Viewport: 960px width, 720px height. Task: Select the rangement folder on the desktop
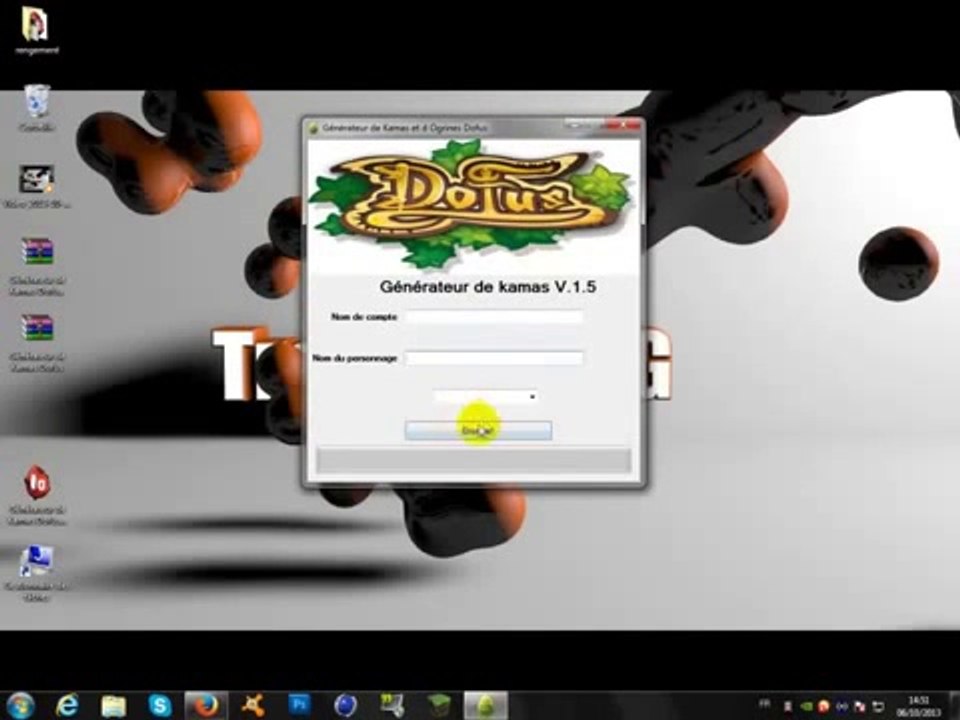(36, 31)
